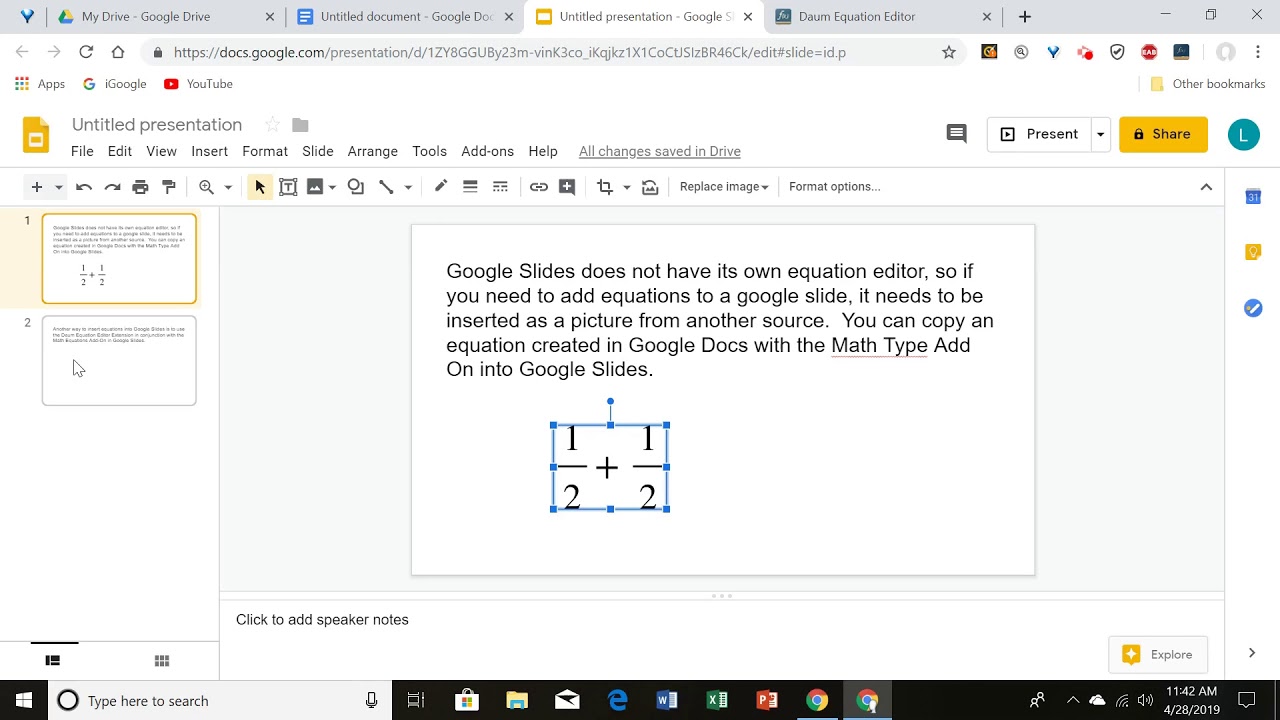Select the Paint format roller icon
This screenshot has height=720, width=1280.
tap(169, 187)
